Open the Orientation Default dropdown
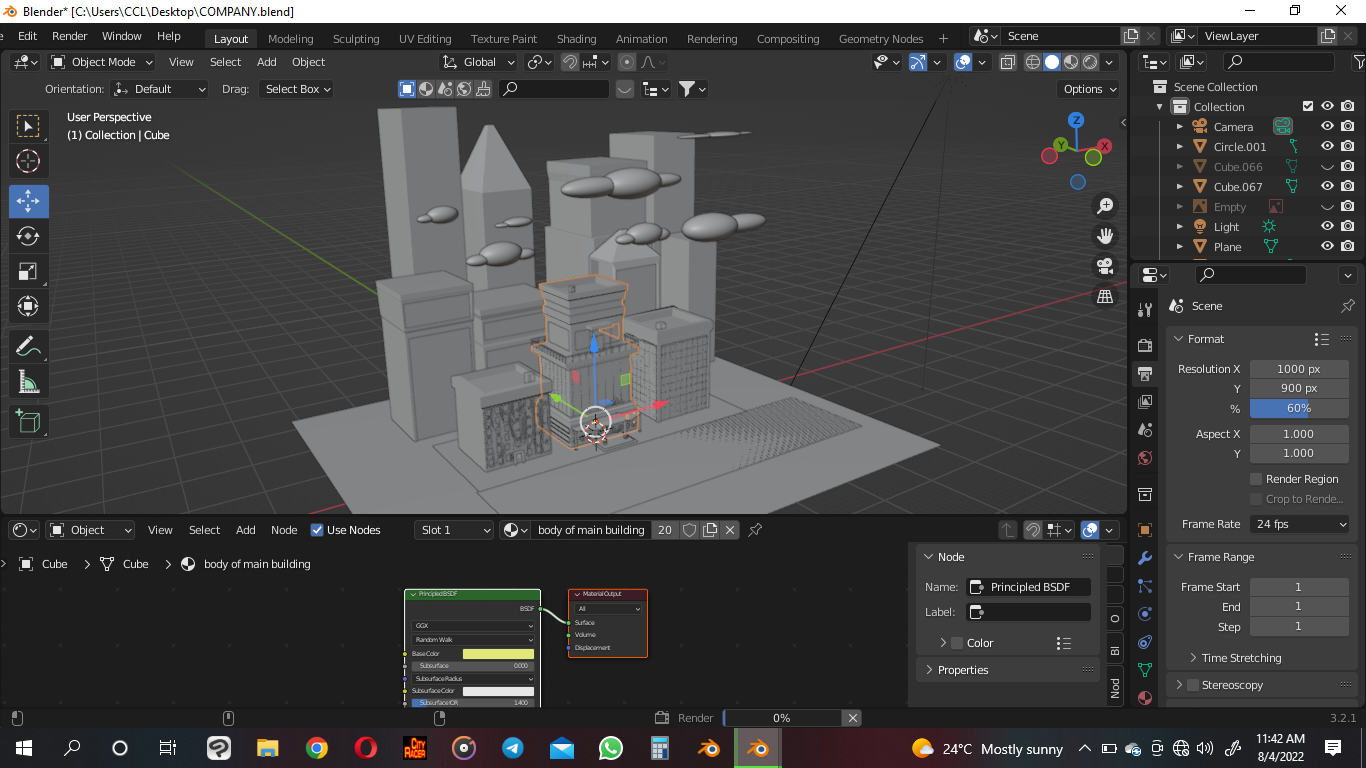The width and height of the screenshot is (1366, 768). 160,89
